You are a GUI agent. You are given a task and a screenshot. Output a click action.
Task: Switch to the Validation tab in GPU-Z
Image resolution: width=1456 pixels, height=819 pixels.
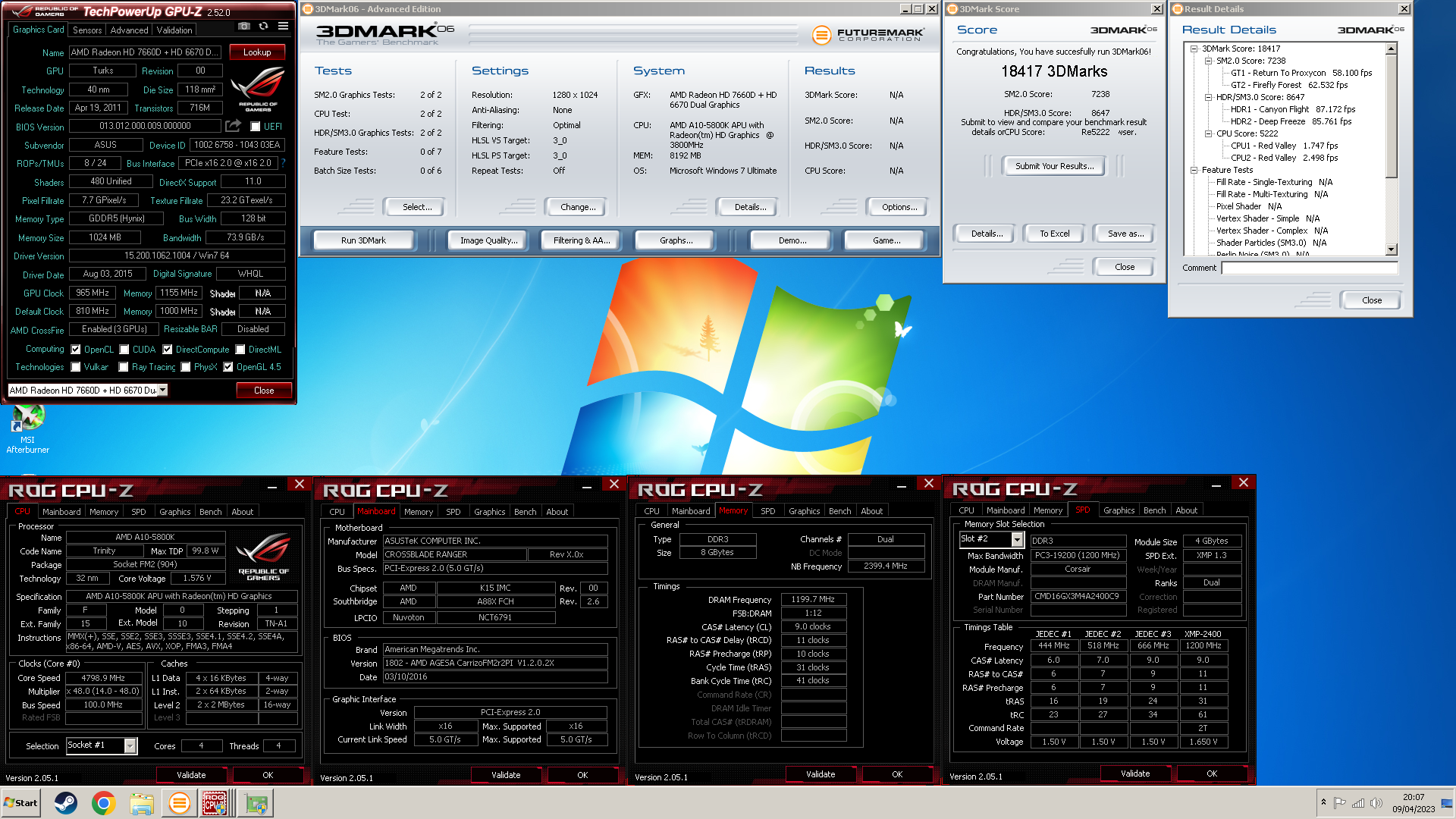[x=174, y=30]
